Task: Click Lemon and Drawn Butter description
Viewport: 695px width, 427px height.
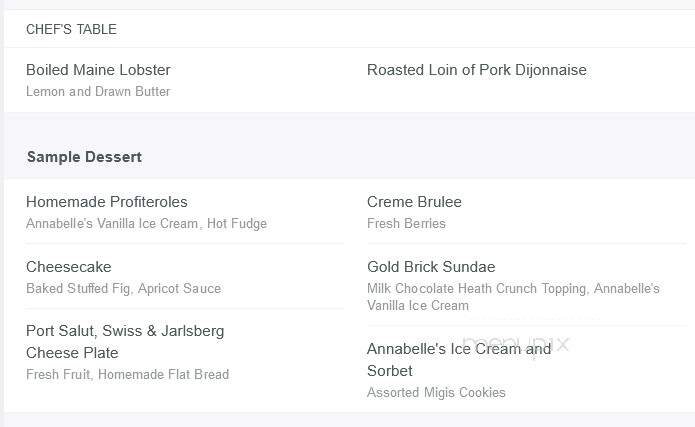Action: pos(98,91)
